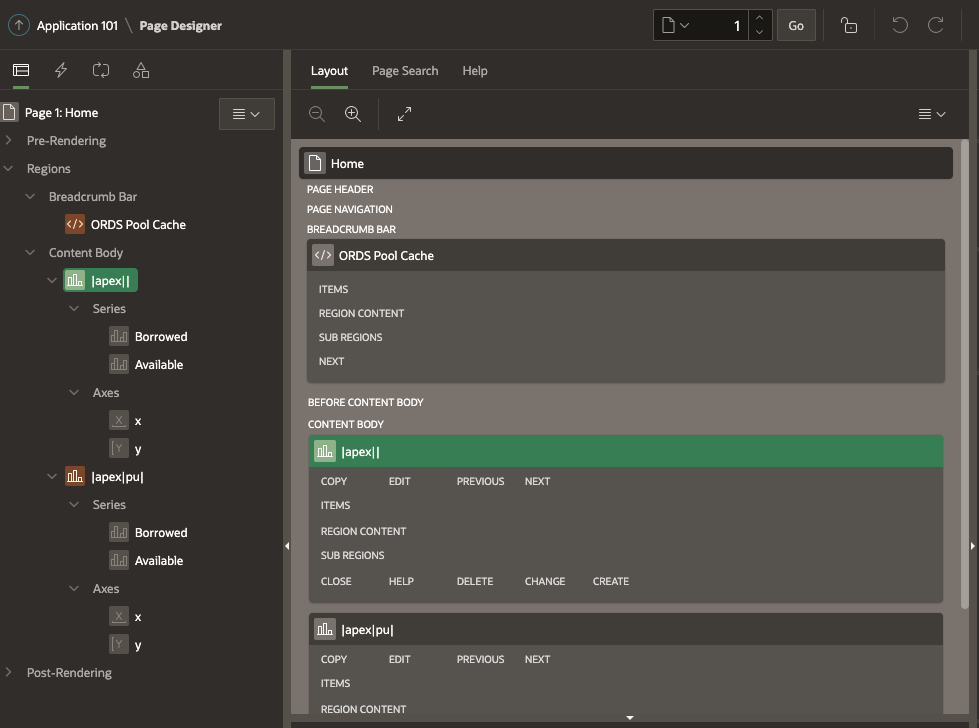This screenshot has height=728, width=979.
Task: Click the zoom in magnifier icon
Action: coord(352,114)
